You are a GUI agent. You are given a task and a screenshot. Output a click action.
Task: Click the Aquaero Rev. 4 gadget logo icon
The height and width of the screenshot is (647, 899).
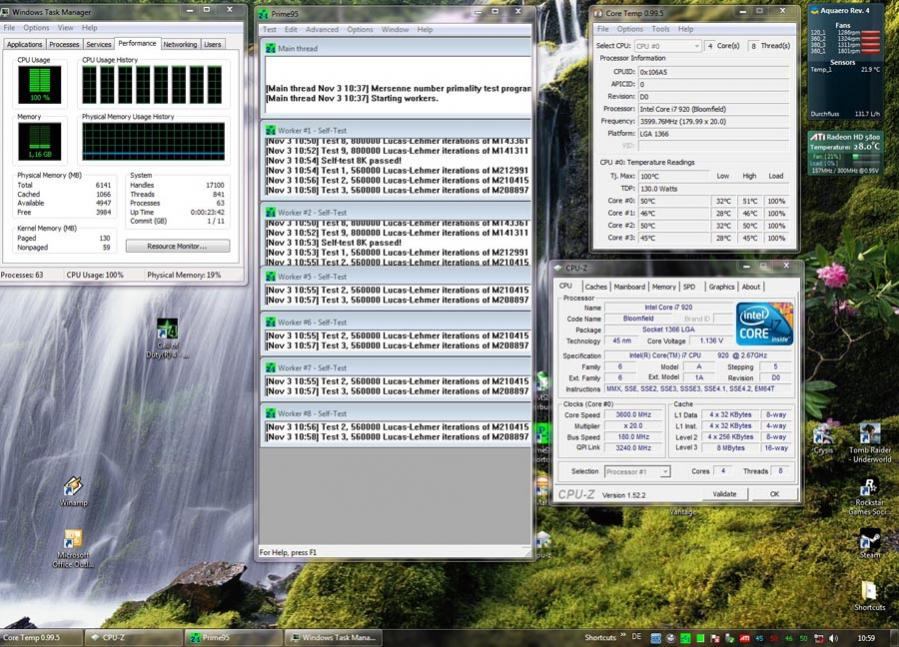click(814, 10)
